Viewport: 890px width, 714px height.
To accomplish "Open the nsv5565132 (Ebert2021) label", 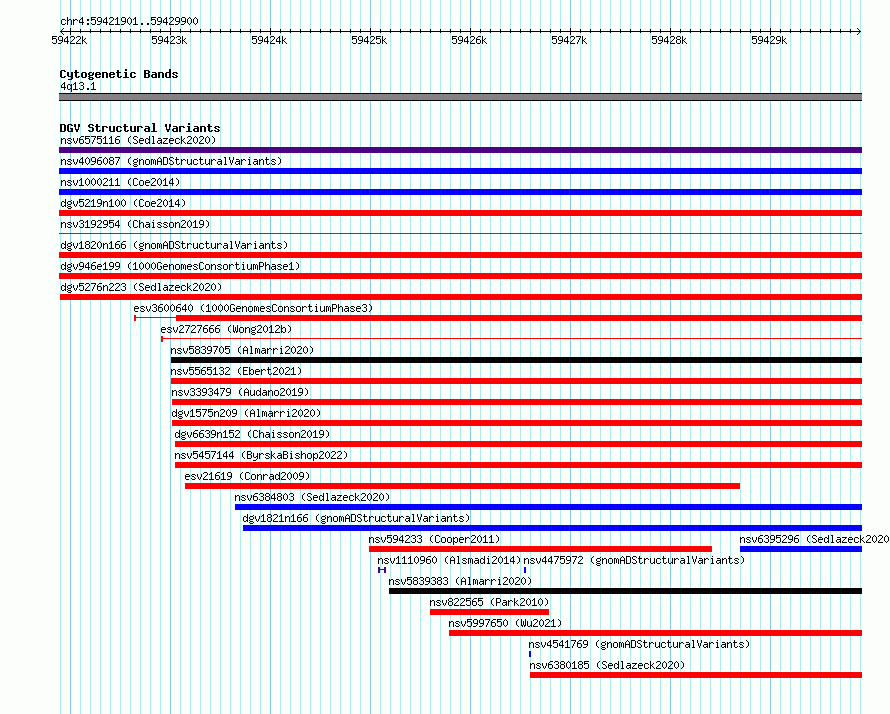I will coord(236,371).
